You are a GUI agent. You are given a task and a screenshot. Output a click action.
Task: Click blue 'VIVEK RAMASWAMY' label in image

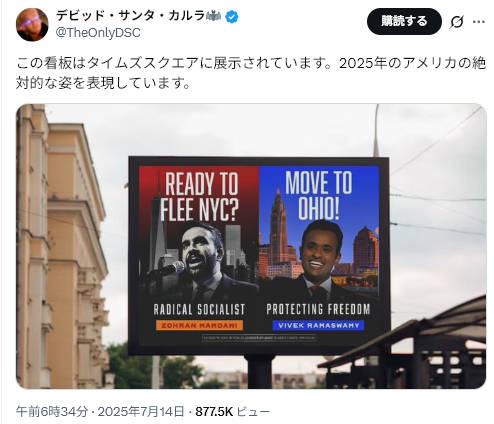[x=318, y=325]
